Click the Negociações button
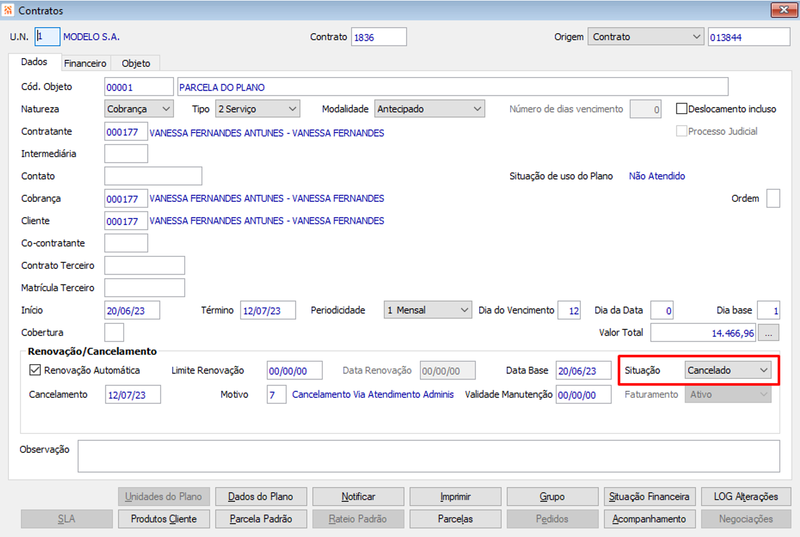The width and height of the screenshot is (800, 537). click(746, 519)
